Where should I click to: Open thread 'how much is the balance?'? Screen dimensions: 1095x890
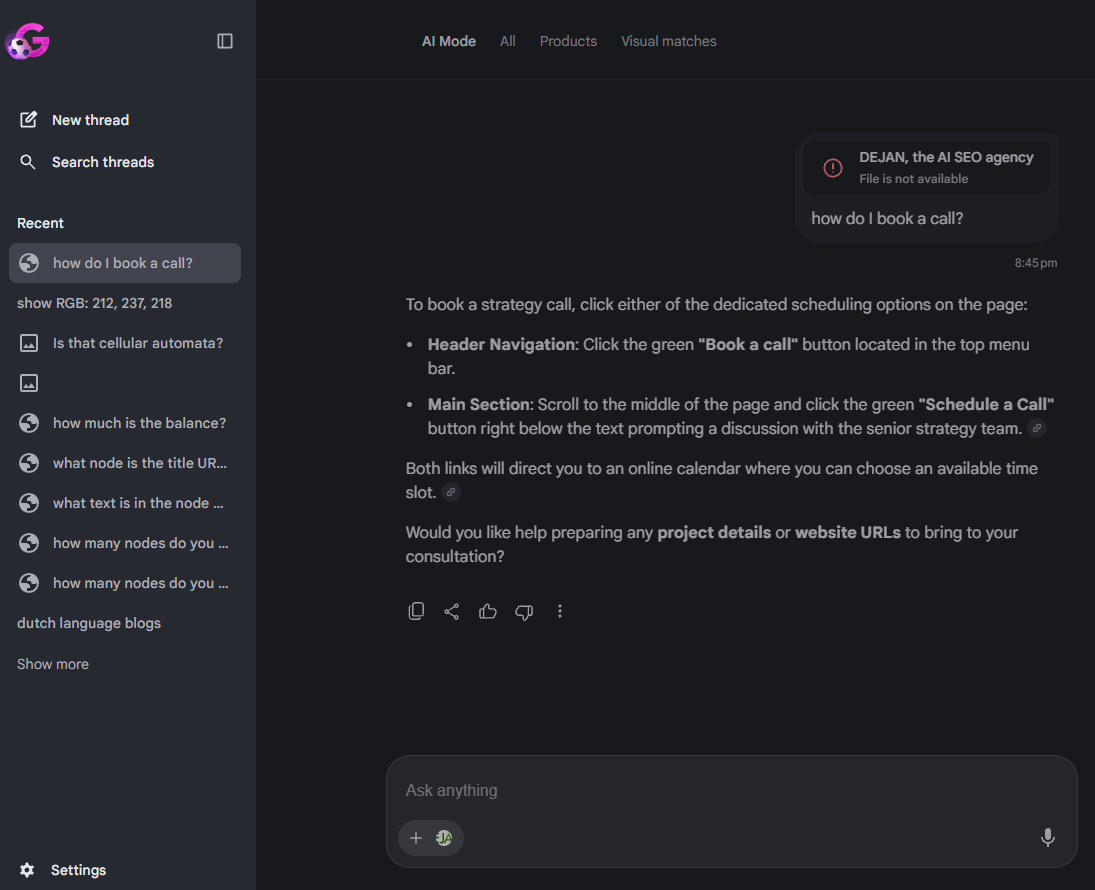click(x=140, y=423)
